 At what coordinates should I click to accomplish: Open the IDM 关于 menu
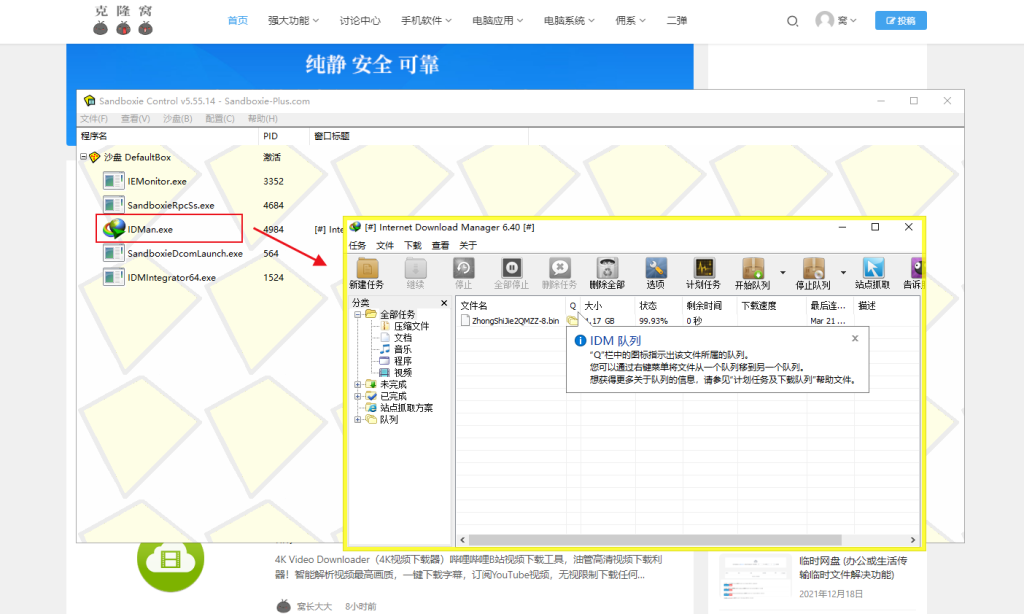[x=468, y=246]
